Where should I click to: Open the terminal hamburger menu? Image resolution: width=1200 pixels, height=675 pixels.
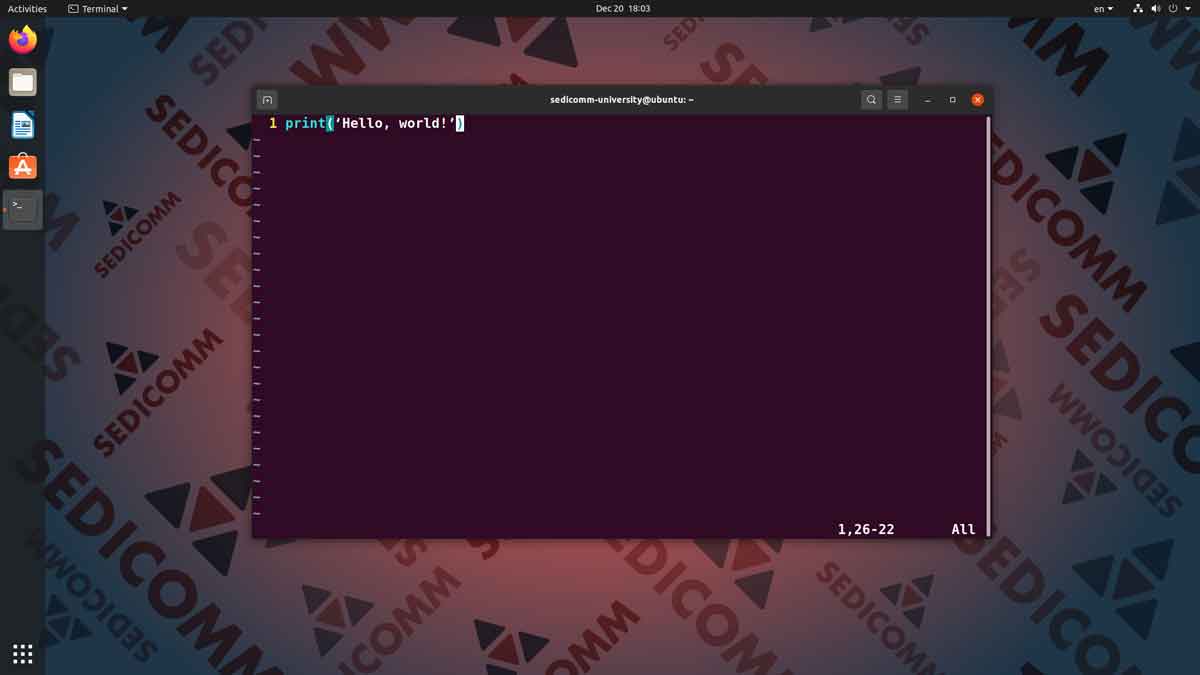click(x=897, y=99)
